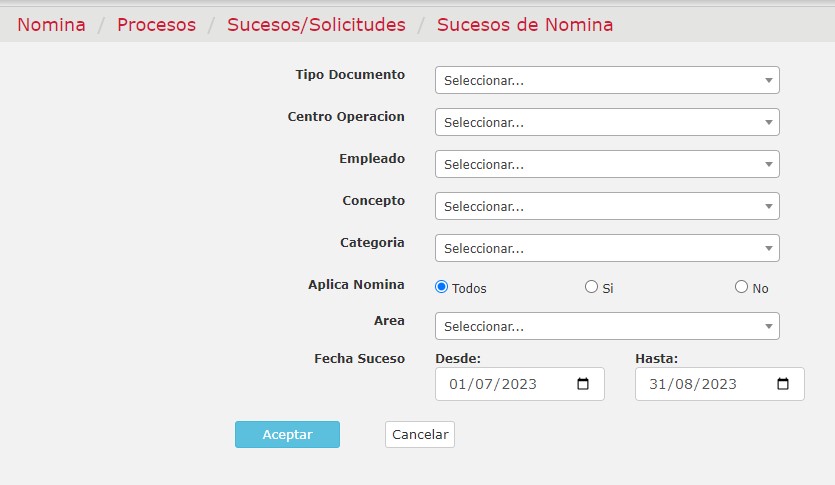Screen dimensions: 835x485
Task: Open the Centro Operacion selector
Action: 607,122
